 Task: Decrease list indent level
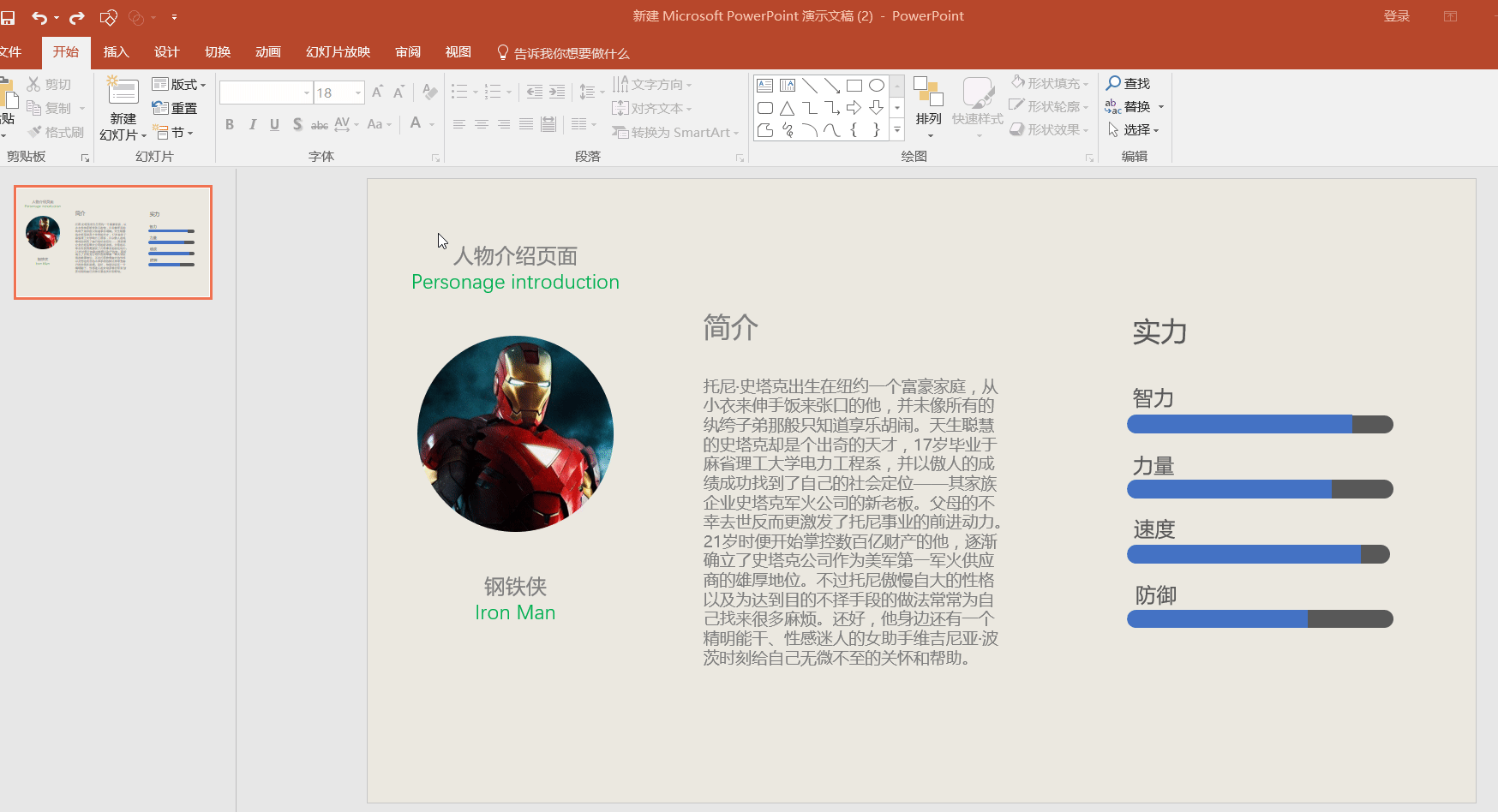point(535,92)
